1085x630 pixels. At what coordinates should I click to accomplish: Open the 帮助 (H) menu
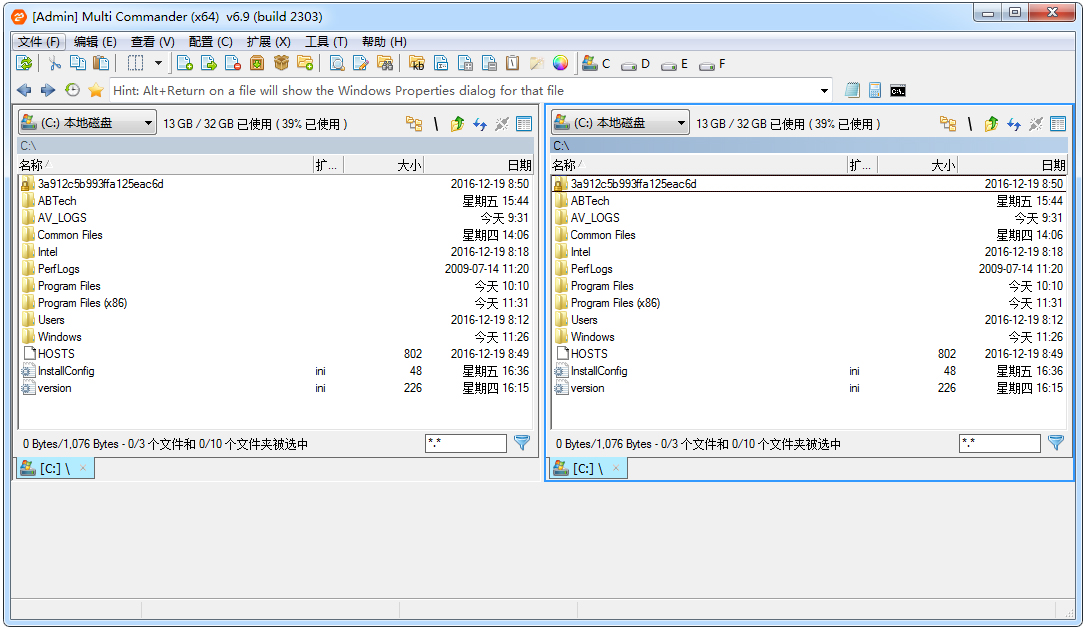click(x=384, y=42)
